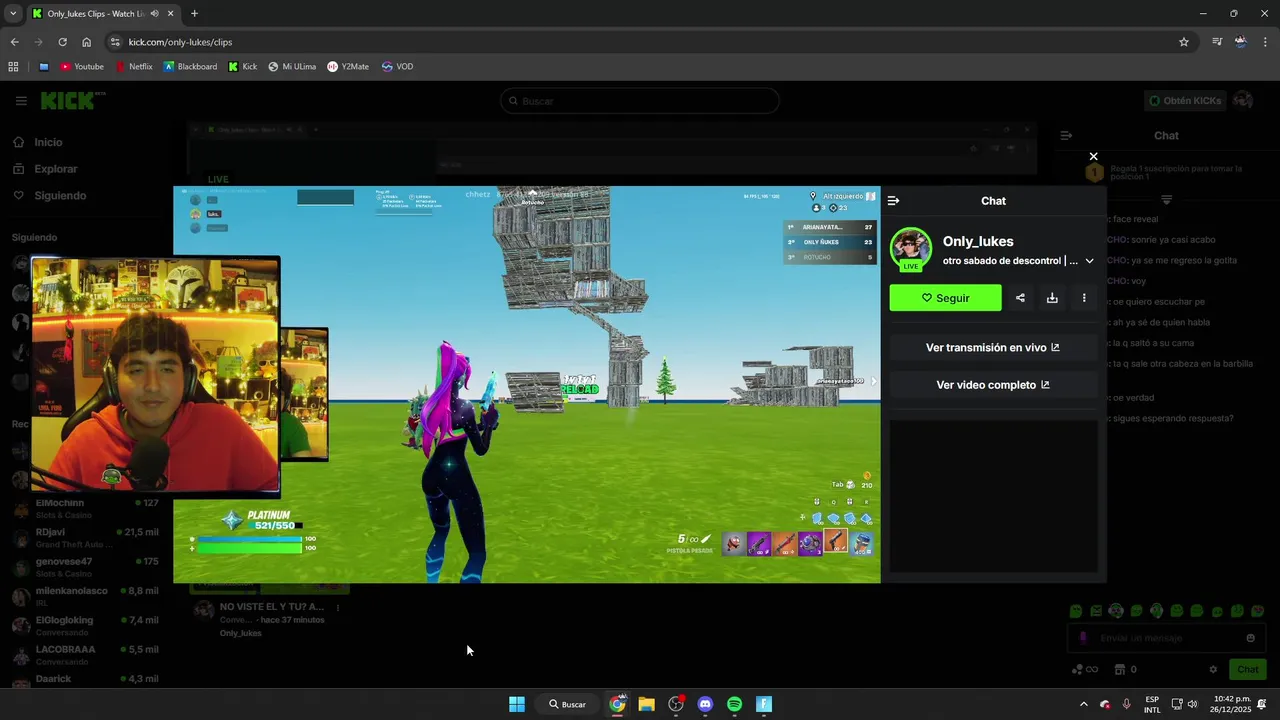Open the Kick hamburger menu
The height and width of the screenshot is (720, 1280).
(x=21, y=101)
